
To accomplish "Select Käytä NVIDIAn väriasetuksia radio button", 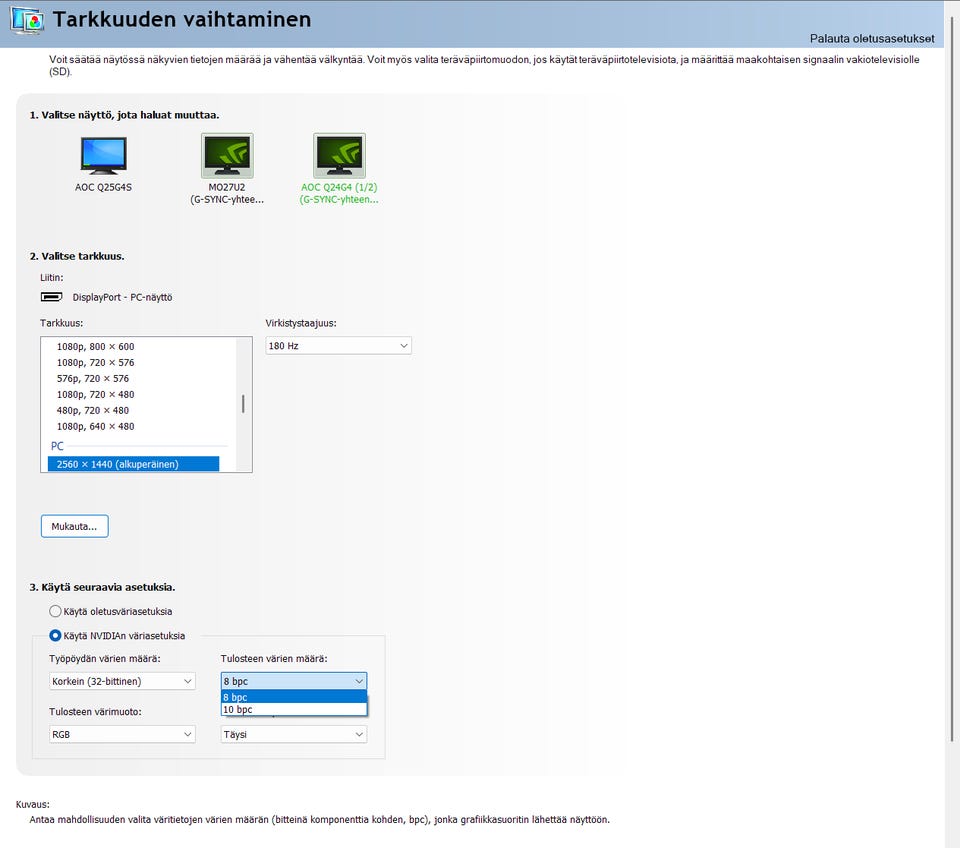I will click(55, 636).
